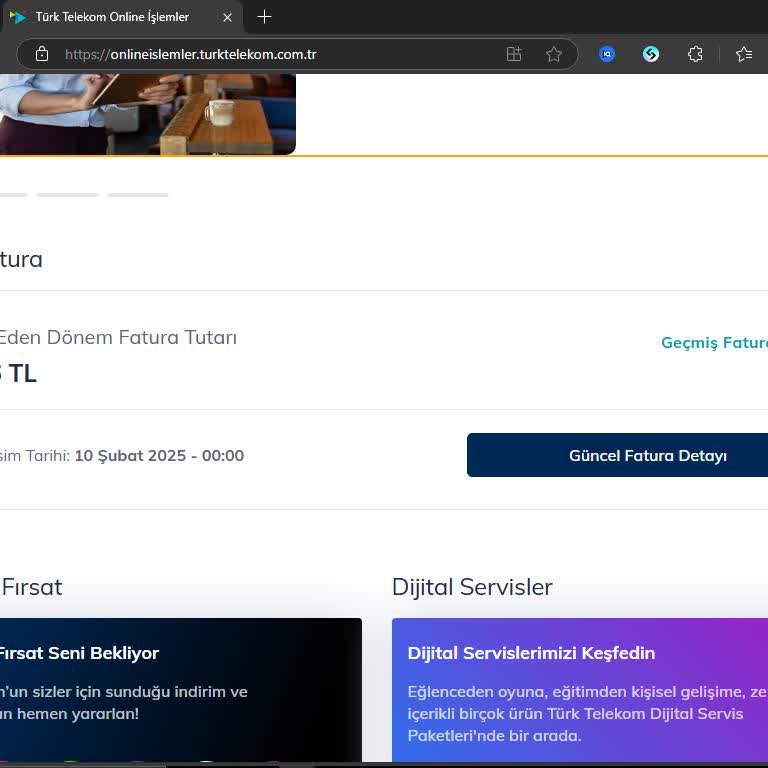This screenshot has width=768, height=768.
Task: Select the date text 10 Şubat 2025 - 00:00
Action: point(159,456)
